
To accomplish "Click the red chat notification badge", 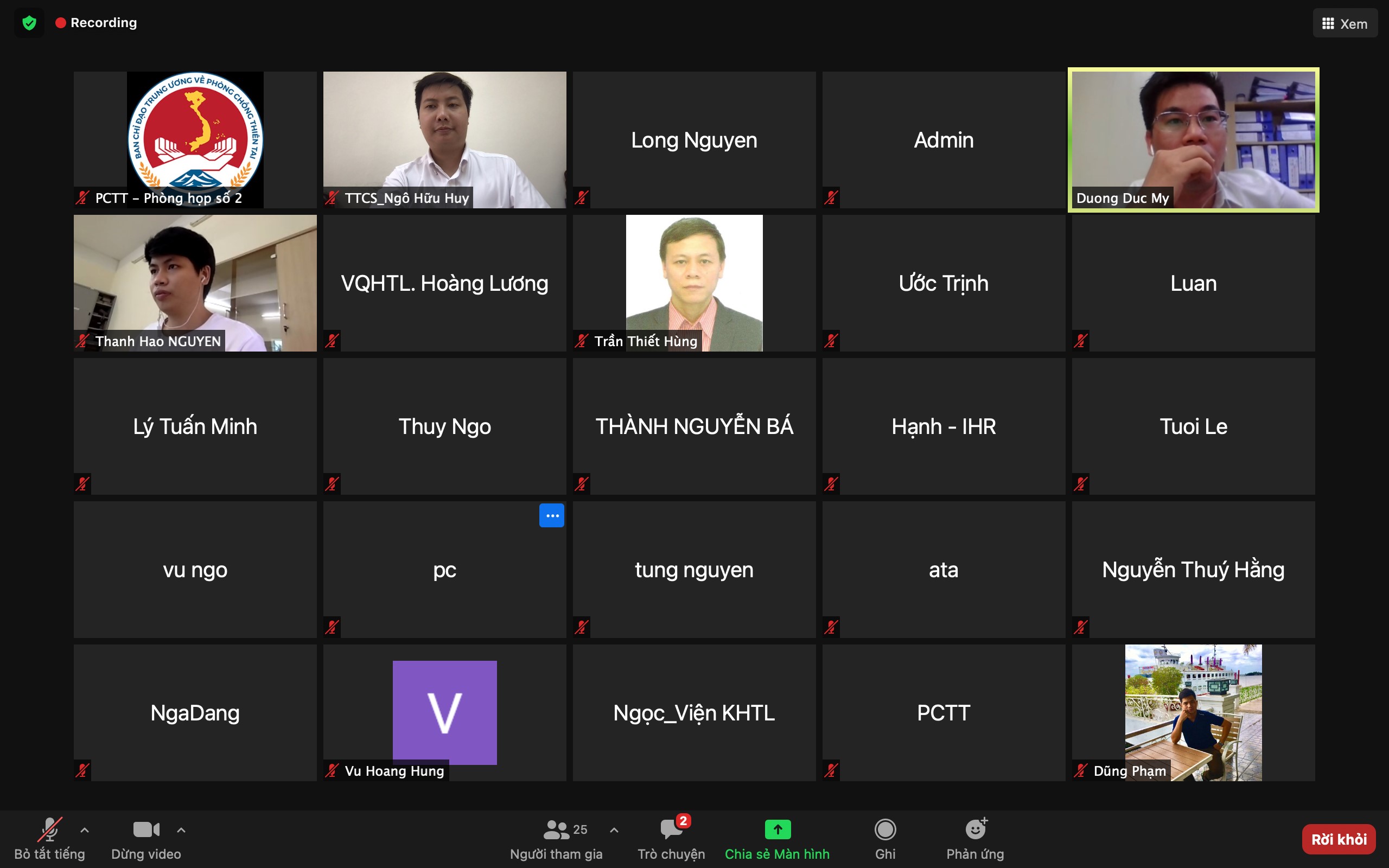I will [683, 821].
